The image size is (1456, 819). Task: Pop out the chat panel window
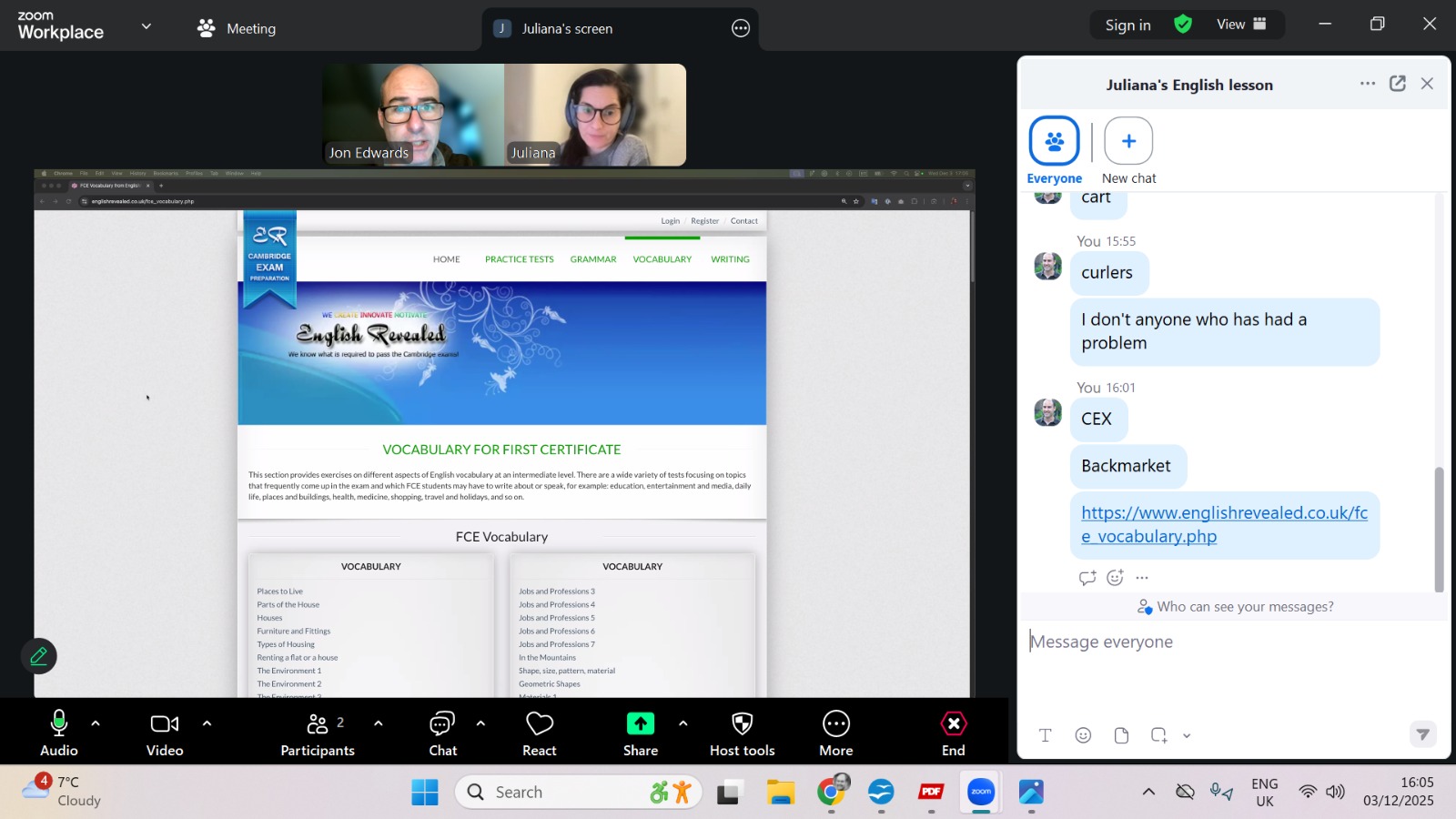[x=1398, y=84]
